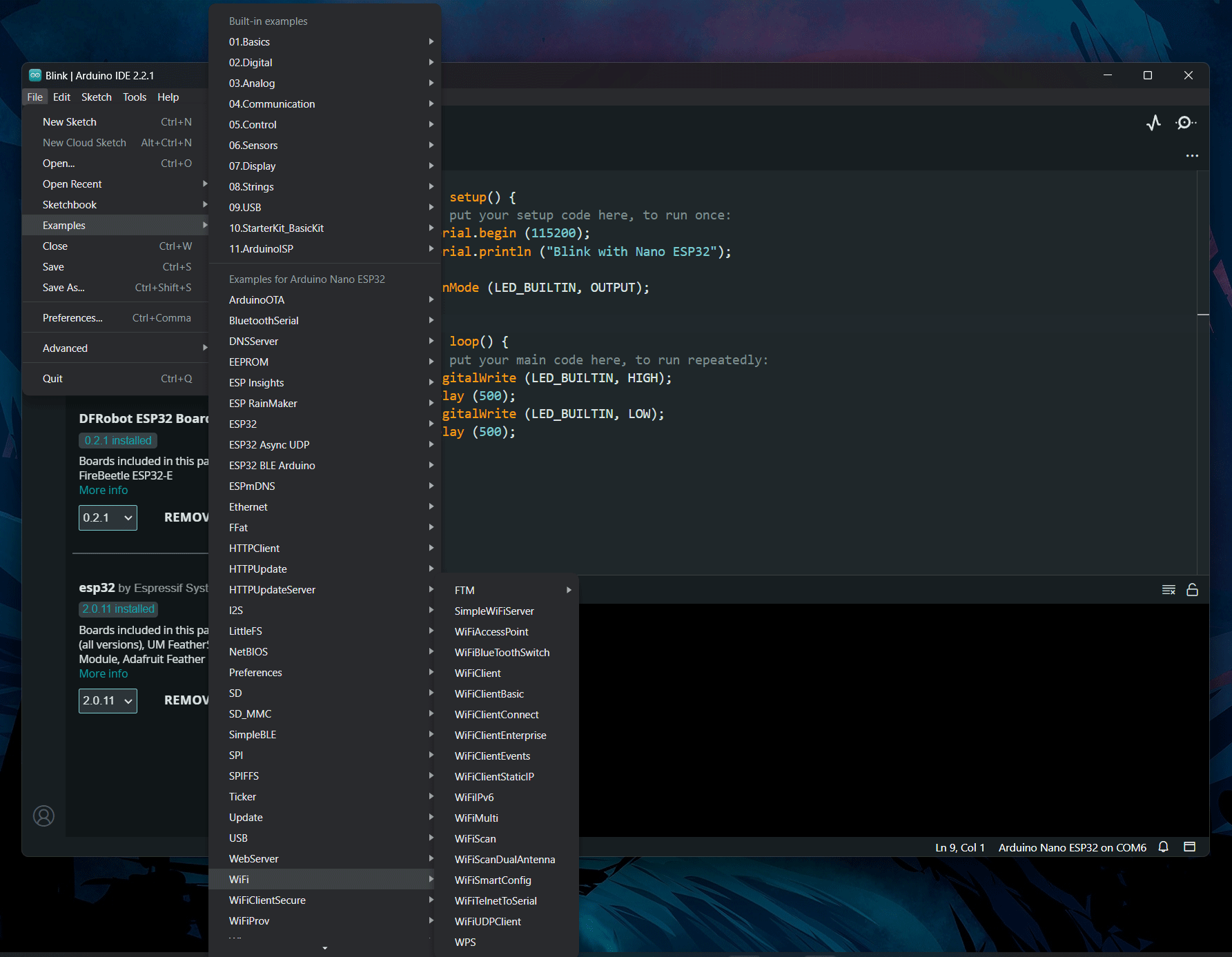Click the editor vertical scrollbar

coord(1203,373)
